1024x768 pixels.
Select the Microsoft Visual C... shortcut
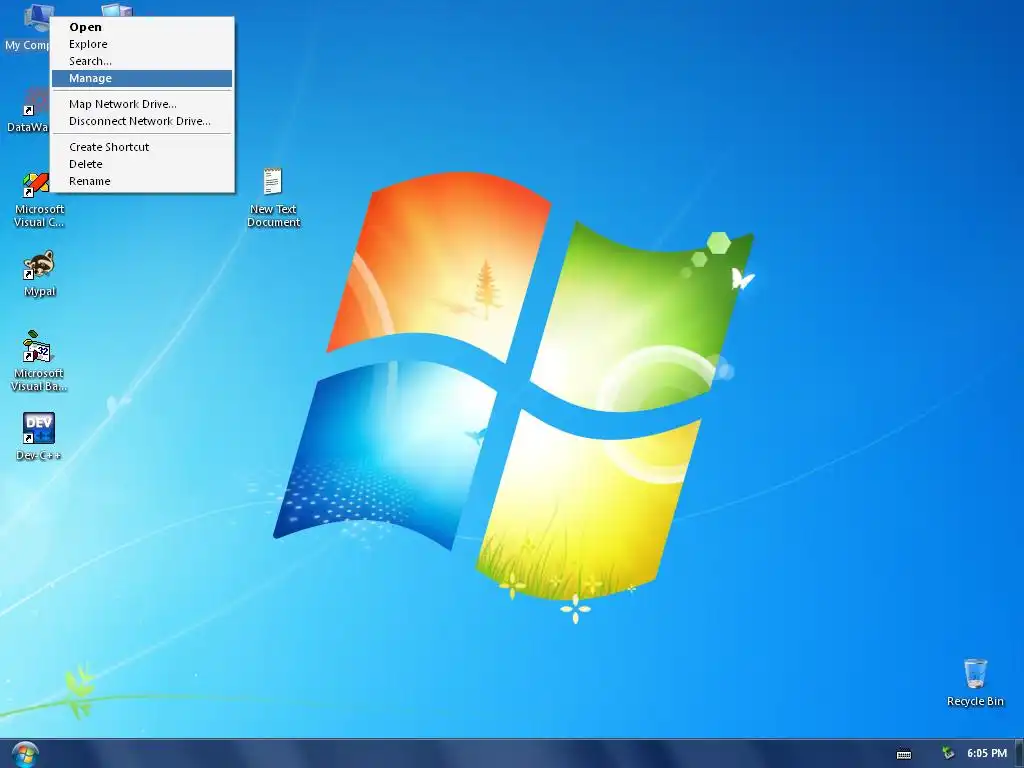coord(37,184)
